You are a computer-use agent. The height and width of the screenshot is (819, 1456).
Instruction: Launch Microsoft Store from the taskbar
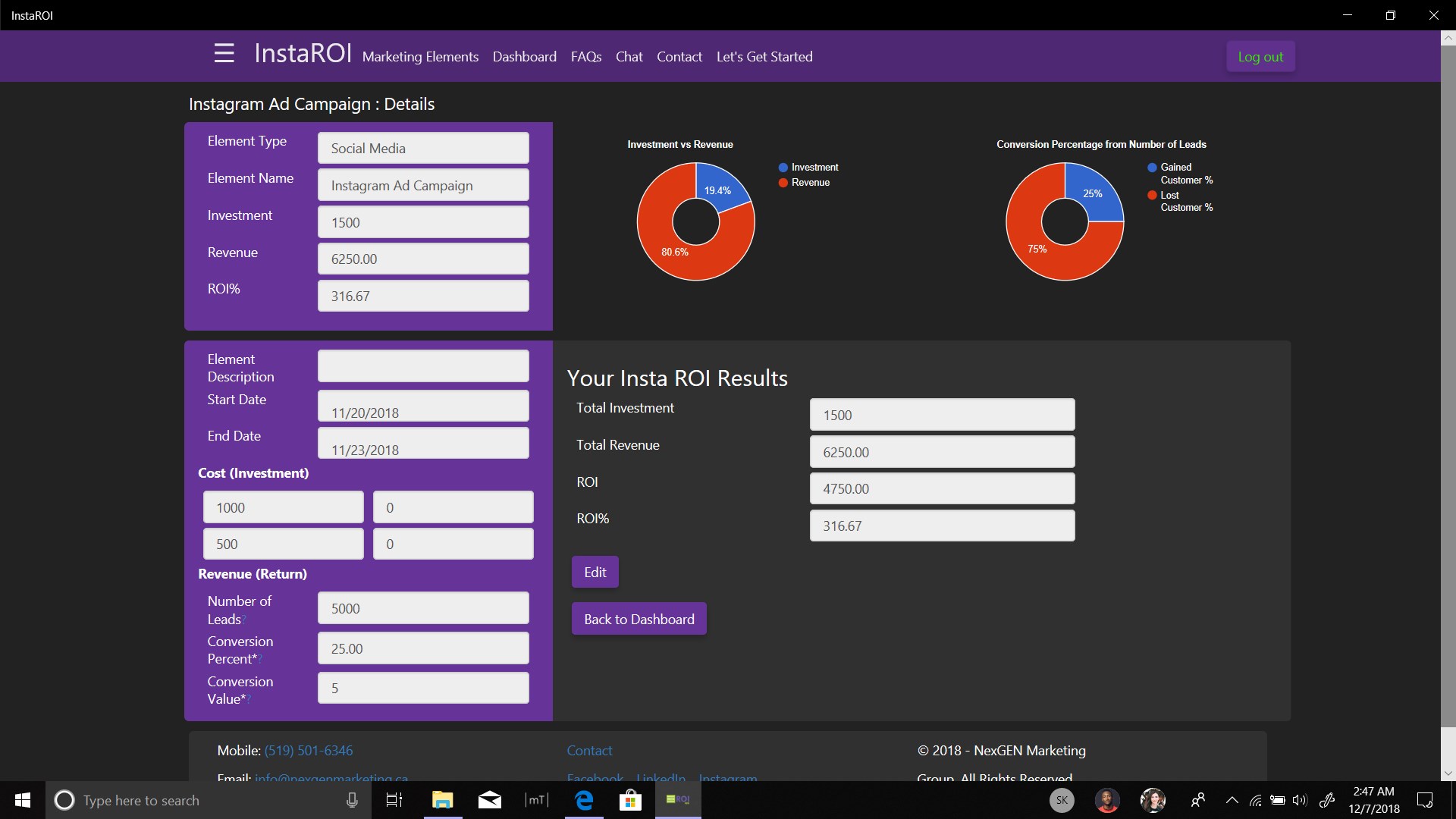point(630,800)
